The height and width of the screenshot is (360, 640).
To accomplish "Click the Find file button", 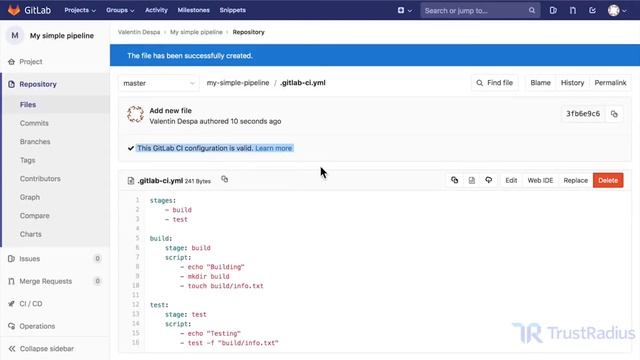I will click(x=494, y=83).
